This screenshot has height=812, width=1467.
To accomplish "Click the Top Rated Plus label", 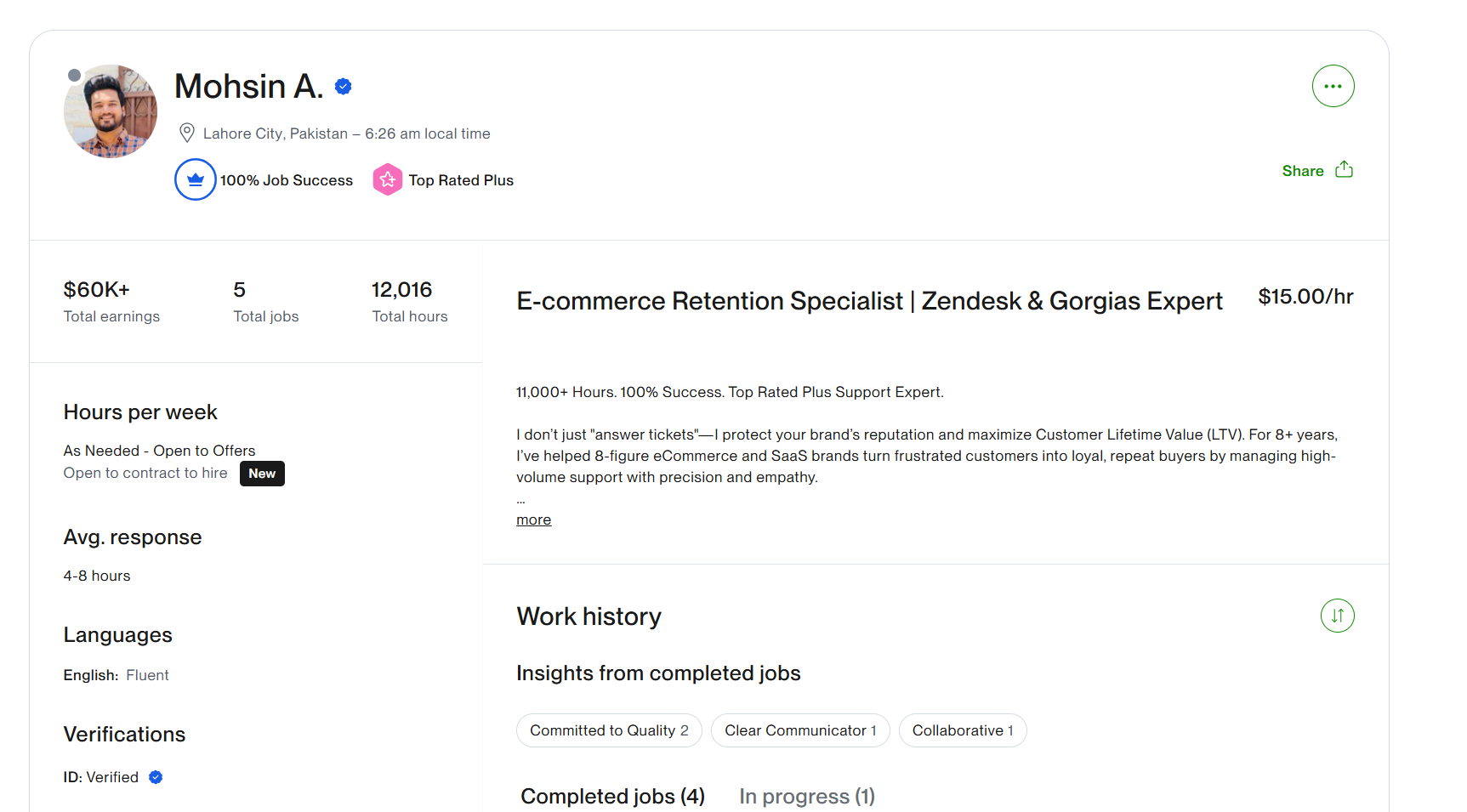I will click(x=461, y=180).
